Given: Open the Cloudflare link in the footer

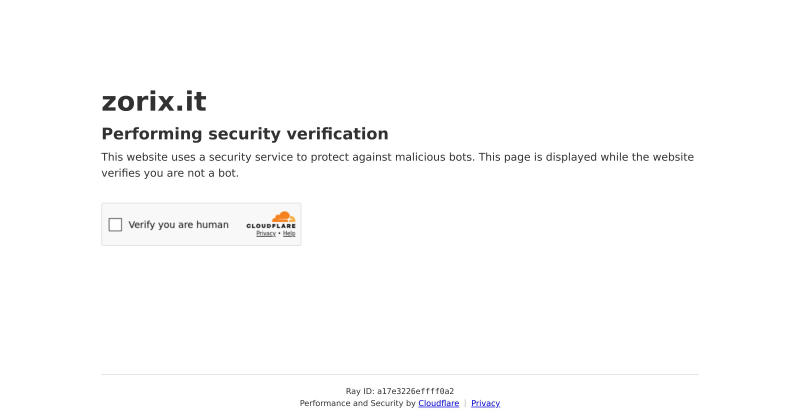Looking at the screenshot, I should pyautogui.click(x=439, y=403).
